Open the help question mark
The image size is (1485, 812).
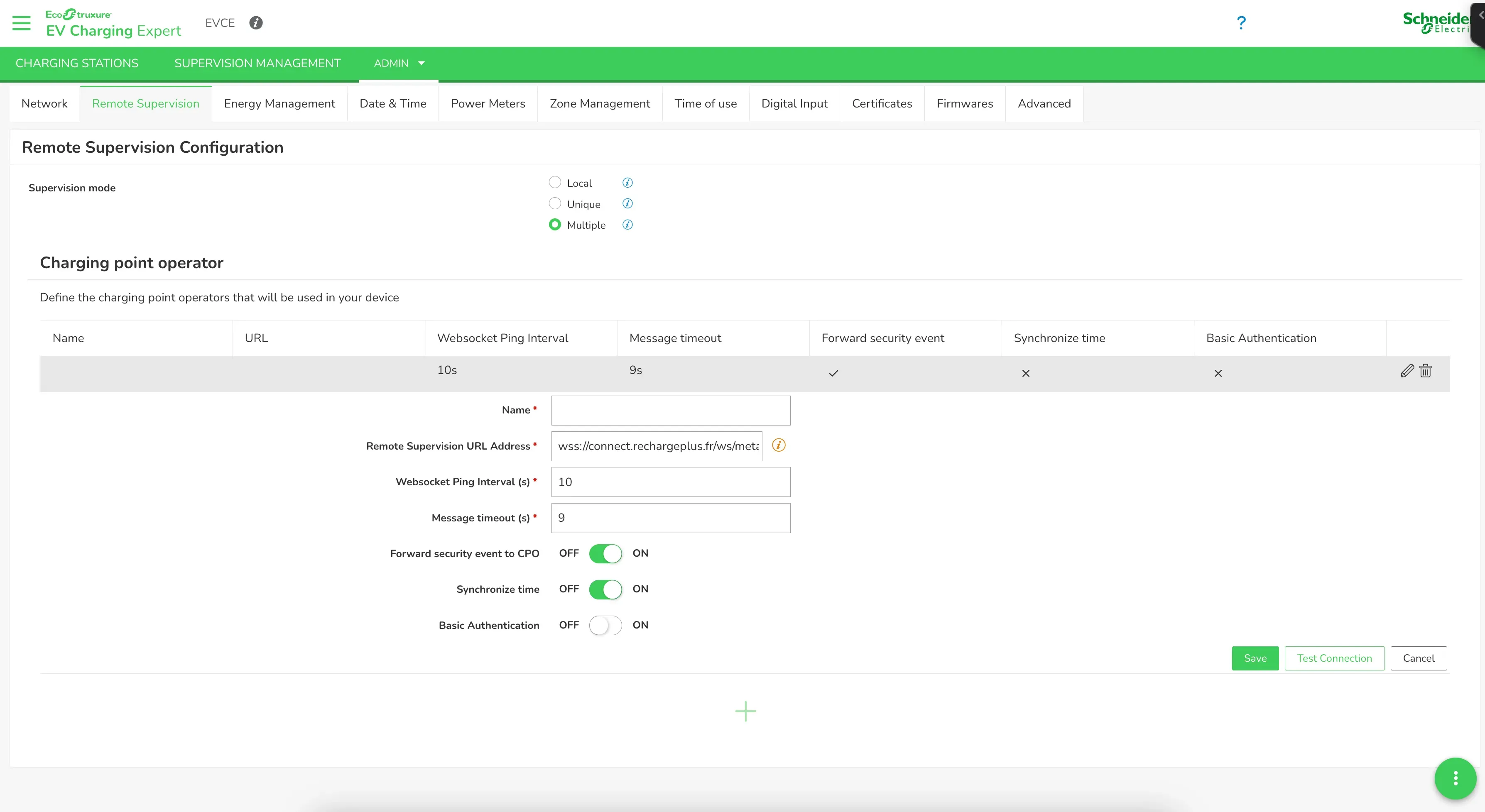point(1241,23)
